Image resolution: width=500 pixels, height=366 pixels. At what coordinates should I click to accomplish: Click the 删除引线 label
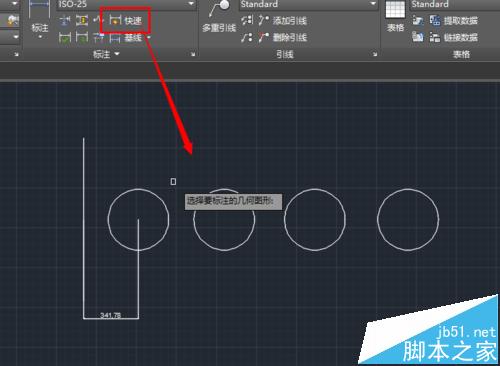(290, 37)
